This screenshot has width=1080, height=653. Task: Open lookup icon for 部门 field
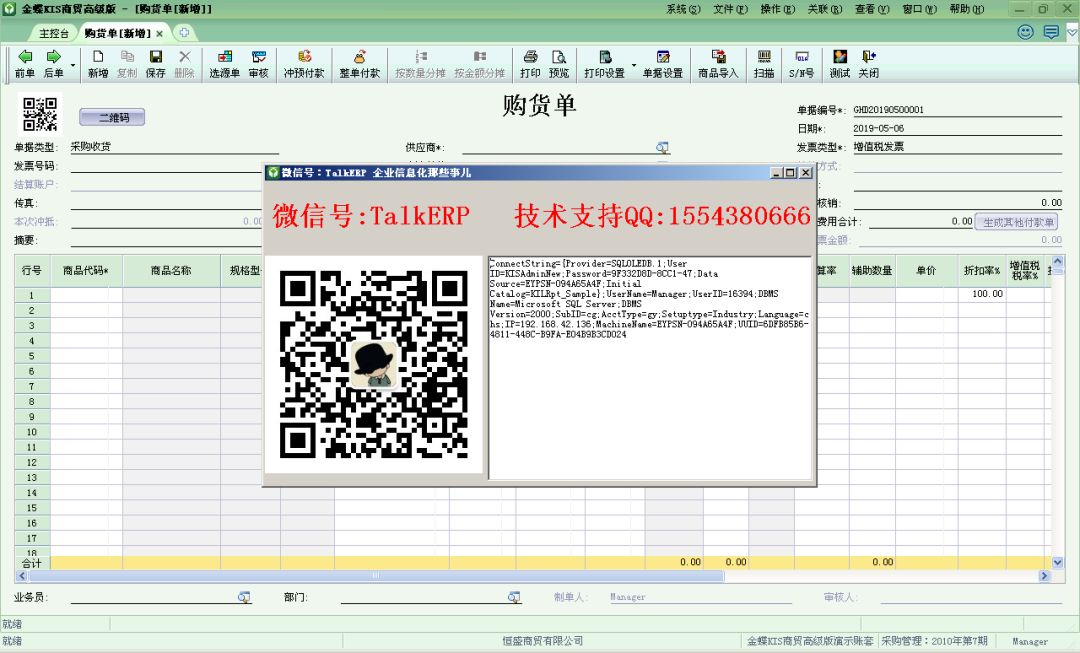click(x=514, y=597)
